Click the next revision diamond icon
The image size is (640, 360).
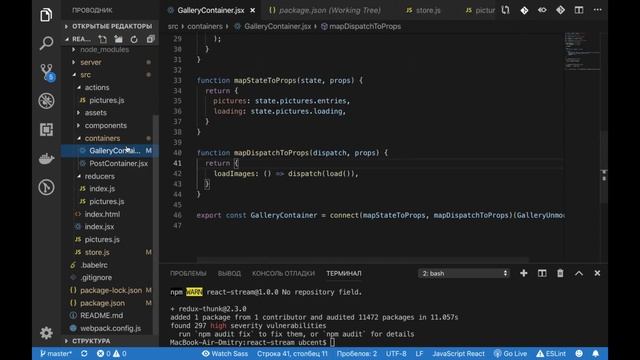(560, 10)
